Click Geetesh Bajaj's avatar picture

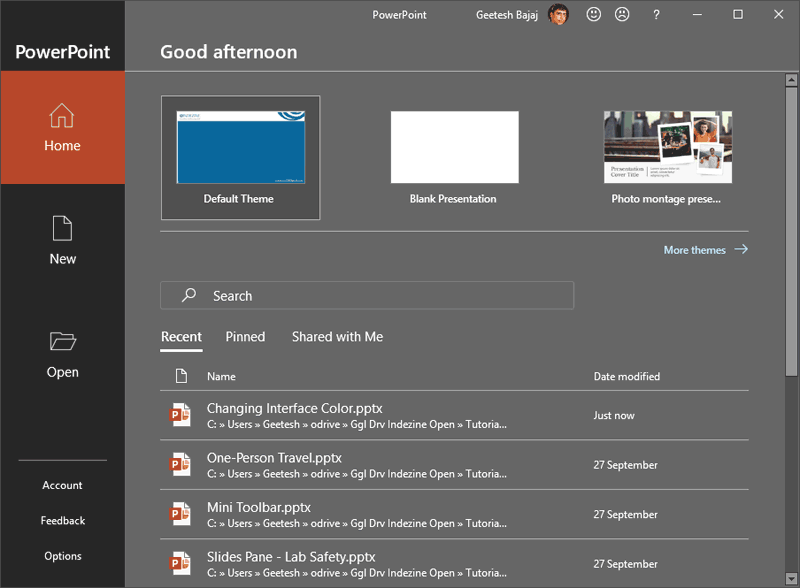558,15
